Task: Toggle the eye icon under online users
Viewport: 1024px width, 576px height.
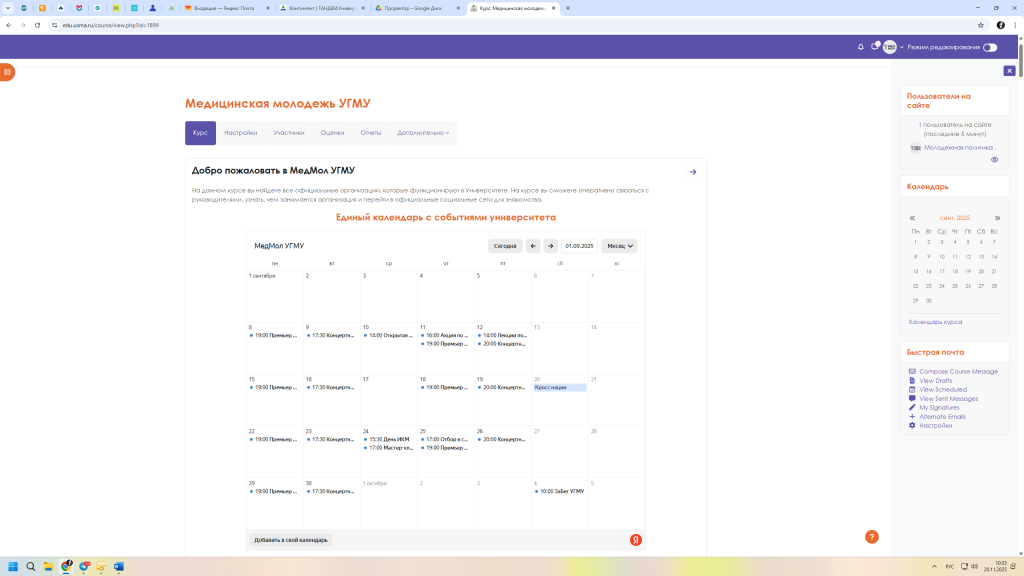Action: click(x=994, y=160)
